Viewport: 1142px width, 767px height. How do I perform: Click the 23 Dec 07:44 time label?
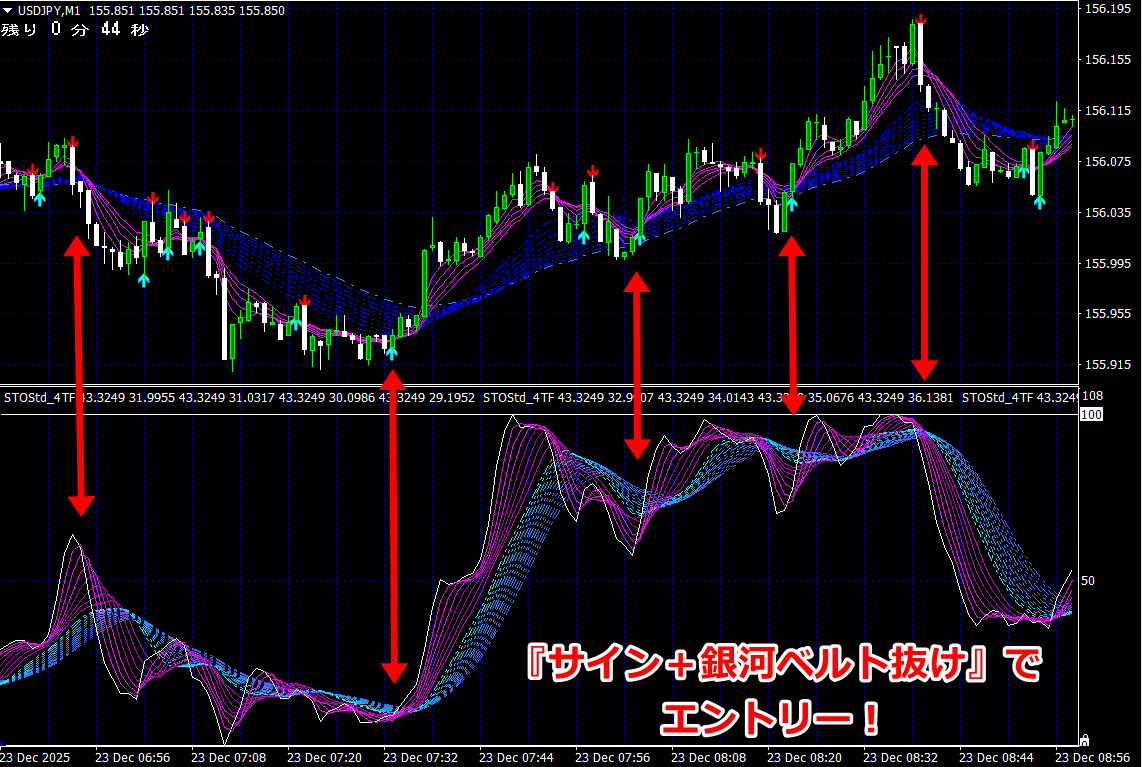pyautogui.click(x=516, y=758)
